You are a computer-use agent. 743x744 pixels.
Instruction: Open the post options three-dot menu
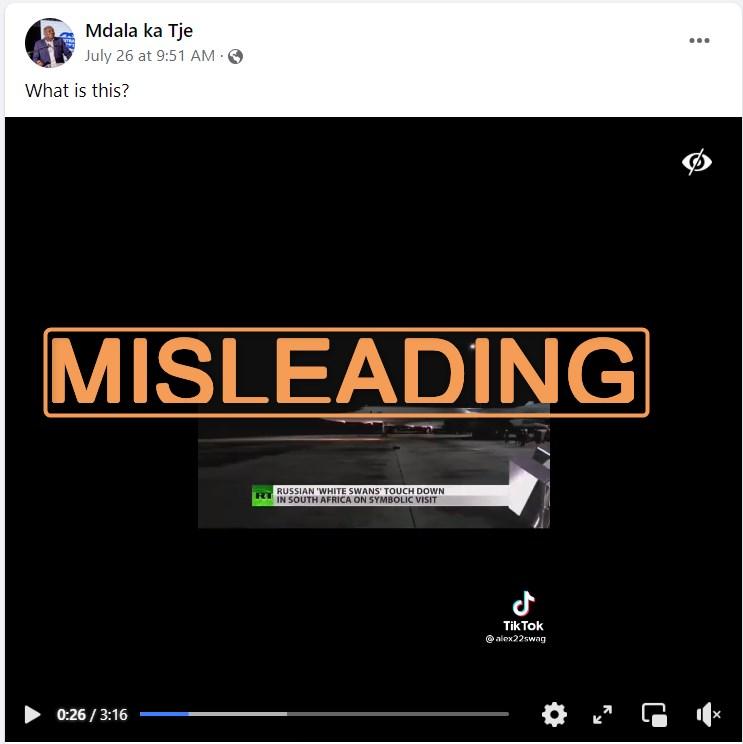click(x=699, y=40)
